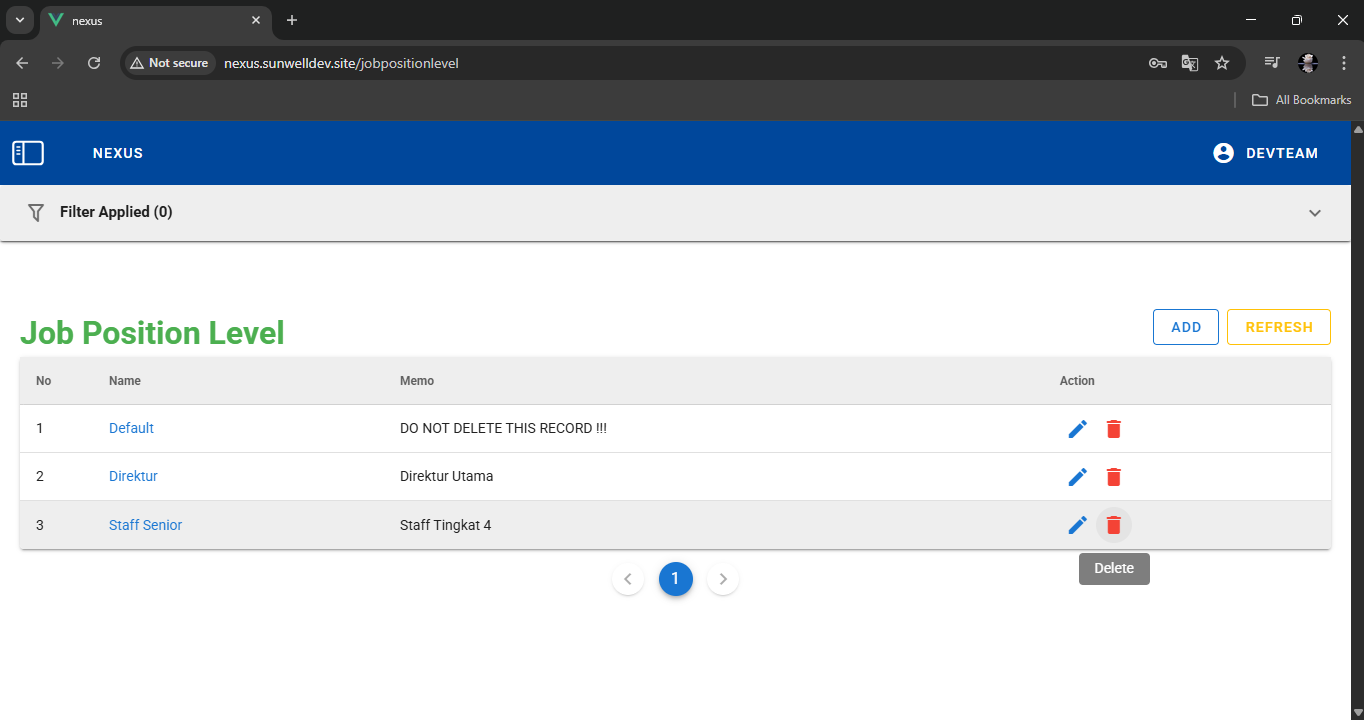
Task: Click the filter funnel icon
Action: (36, 212)
